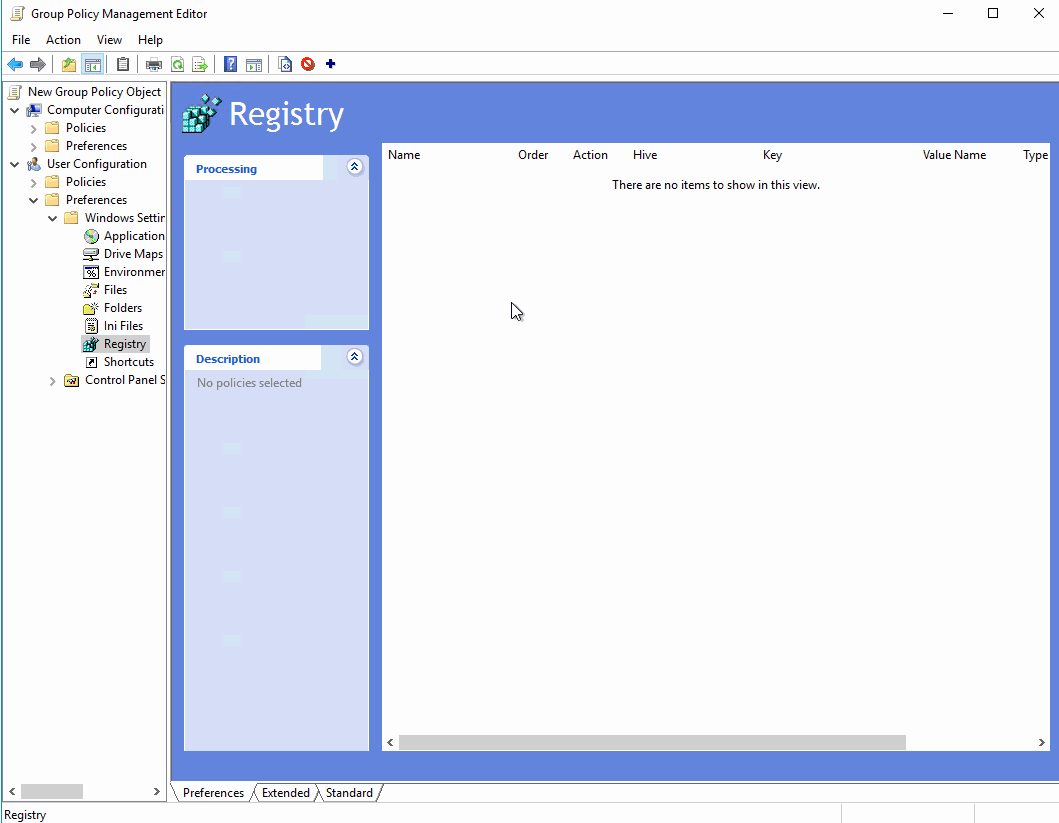Toggle Show/Hide Action Pane toolbar button
The width and height of the screenshot is (1059, 823).
point(254,65)
